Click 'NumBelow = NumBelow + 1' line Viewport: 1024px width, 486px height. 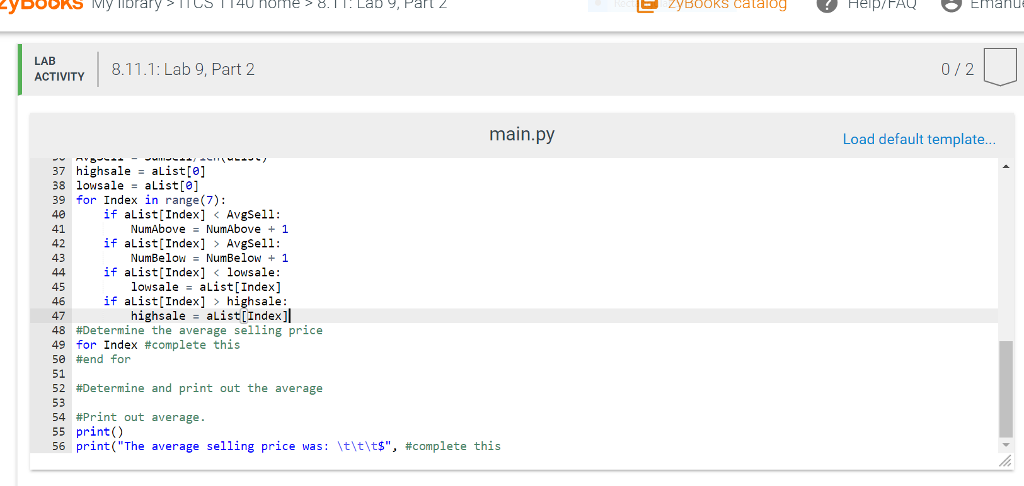(x=210, y=258)
